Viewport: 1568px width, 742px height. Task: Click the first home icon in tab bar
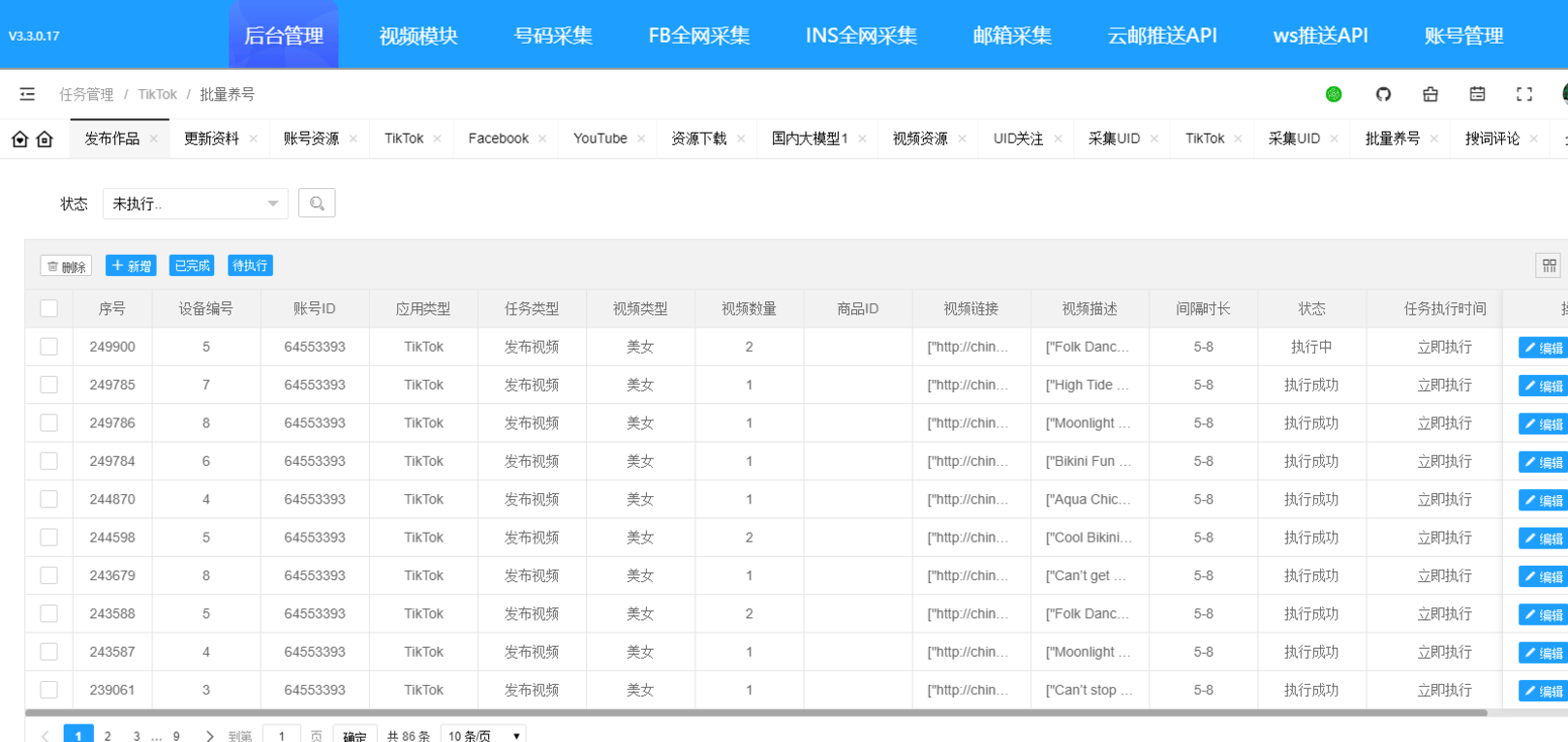(20, 139)
